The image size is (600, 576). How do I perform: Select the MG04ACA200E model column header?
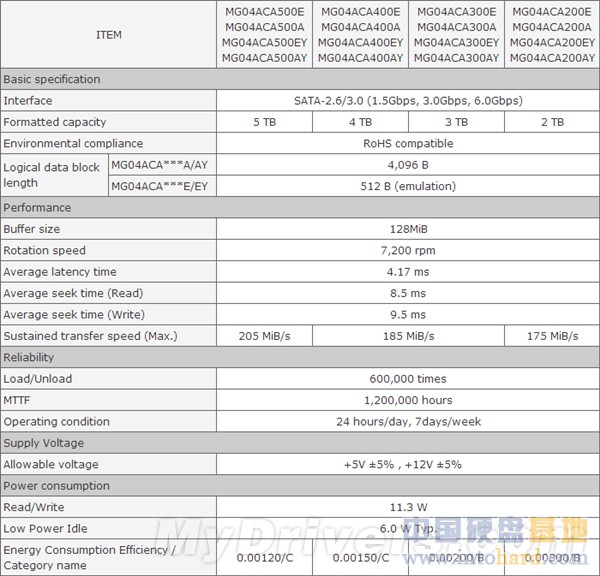[x=552, y=34]
